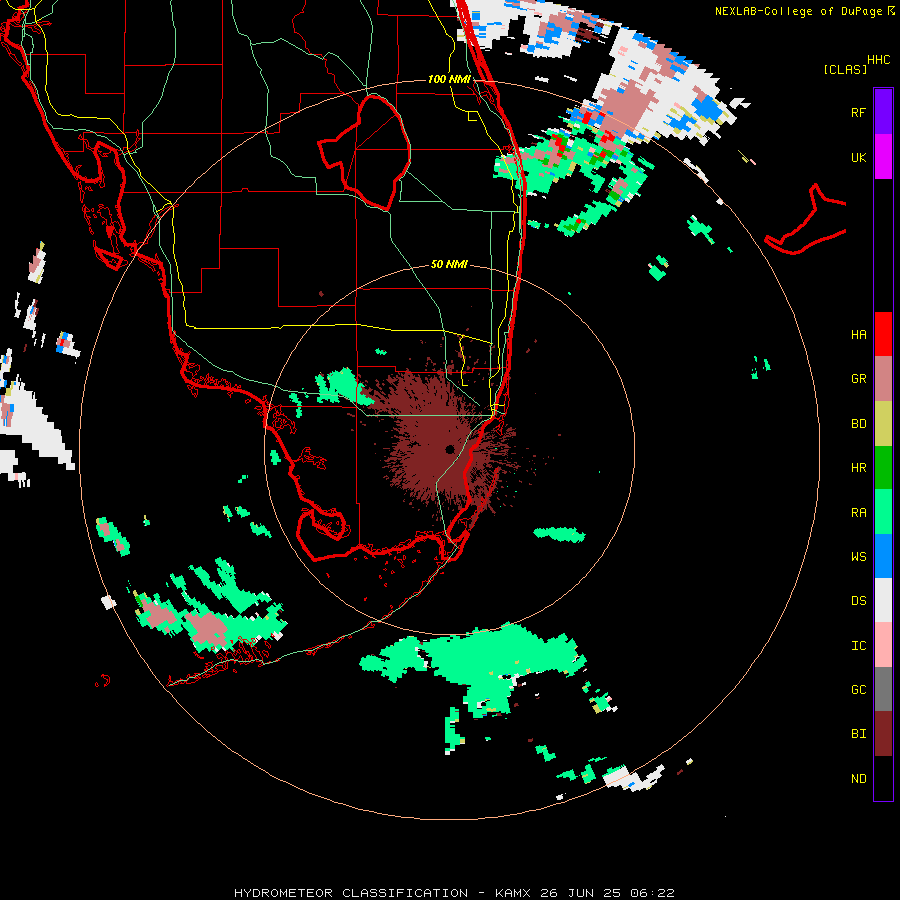Click the IC pink legend swatch

883,645
